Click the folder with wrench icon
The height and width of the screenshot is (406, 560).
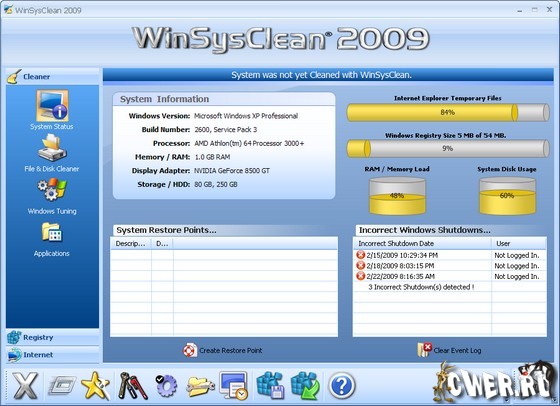click(200, 386)
